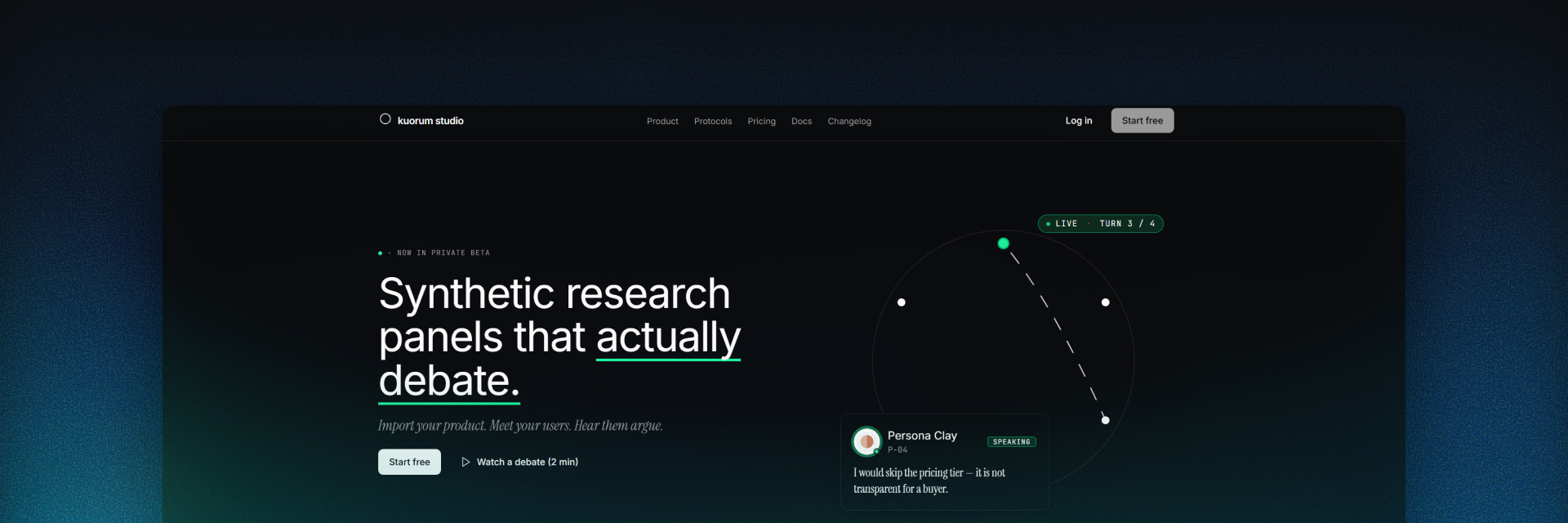Viewport: 1568px width, 523px height.
Task: Open the Pricing page
Action: point(761,121)
